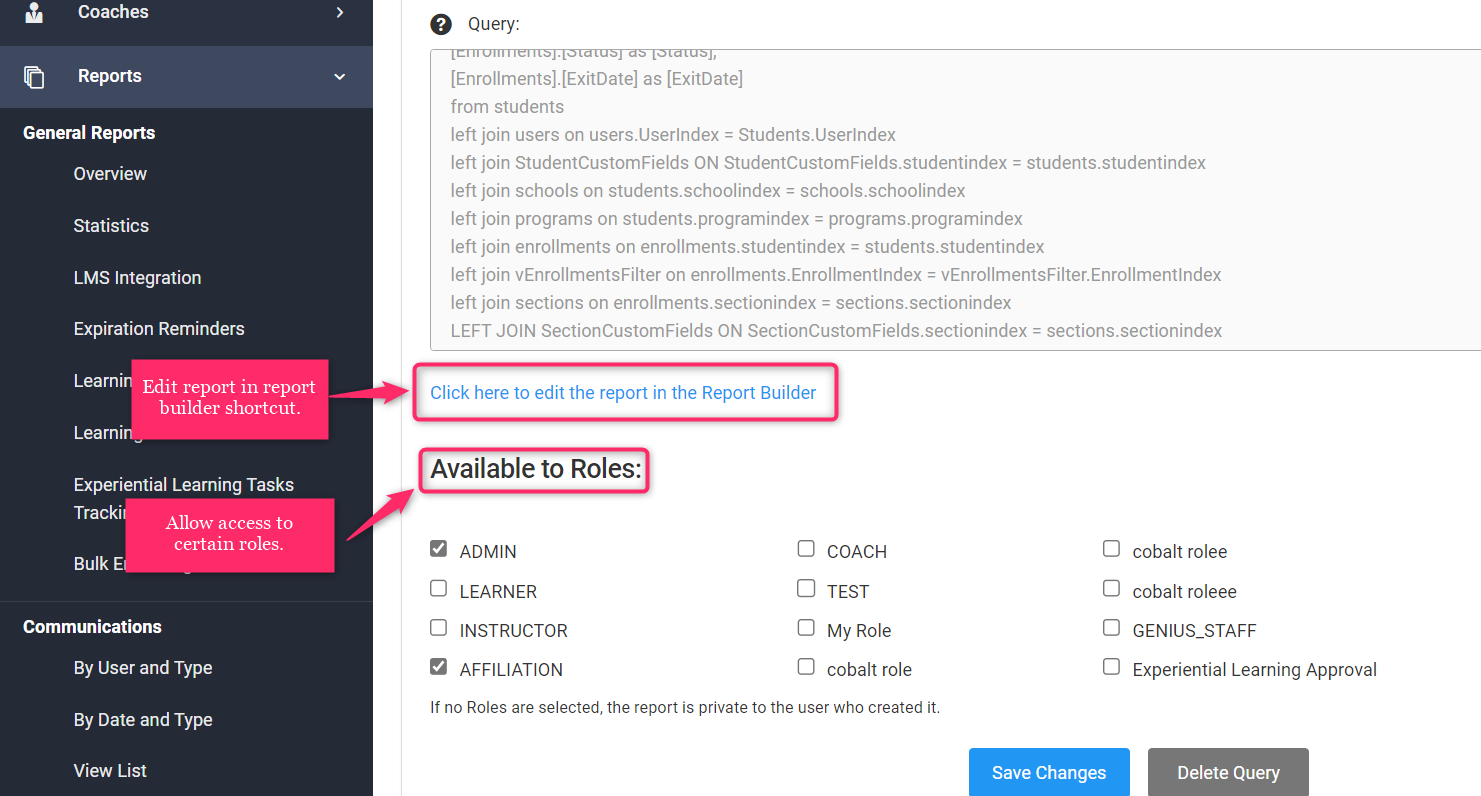1481x796 pixels.
Task: Click the Reports documents icon
Action: tap(35, 77)
